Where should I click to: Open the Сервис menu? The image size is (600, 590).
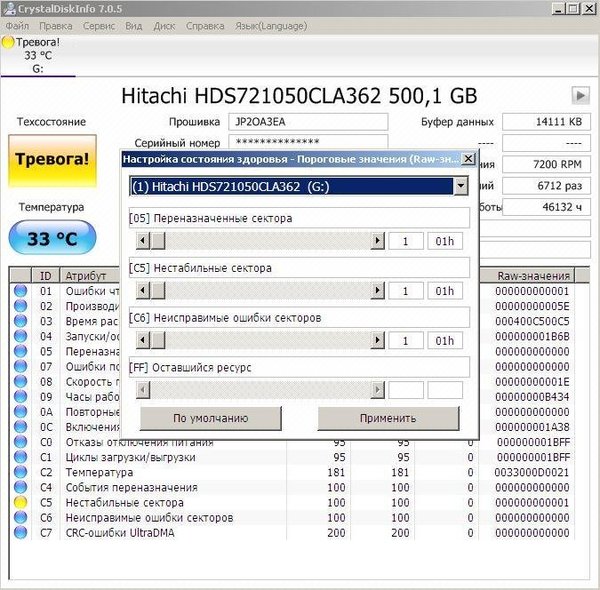(x=98, y=25)
